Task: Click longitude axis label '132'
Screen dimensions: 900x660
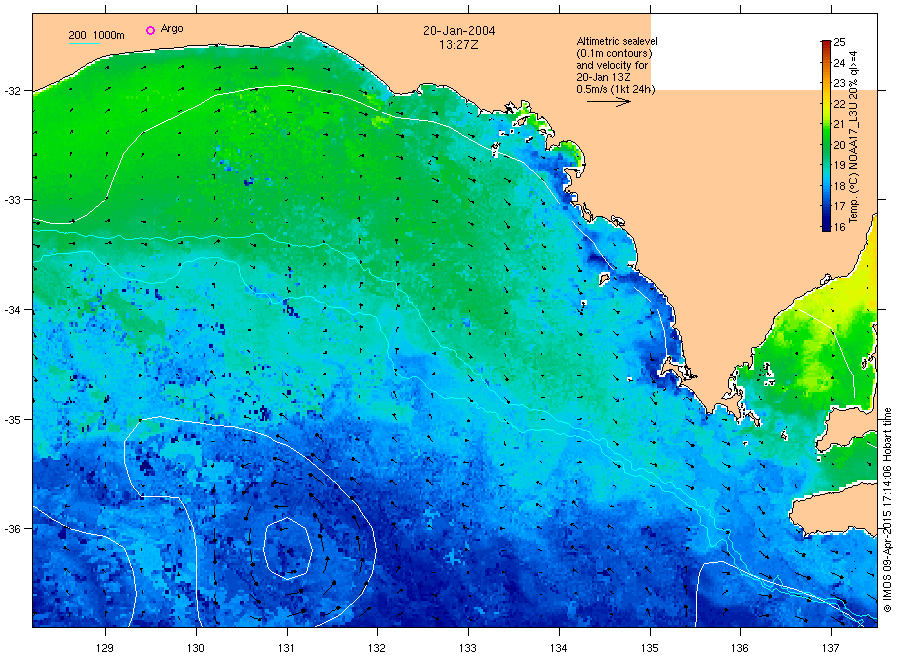Action: [377, 648]
